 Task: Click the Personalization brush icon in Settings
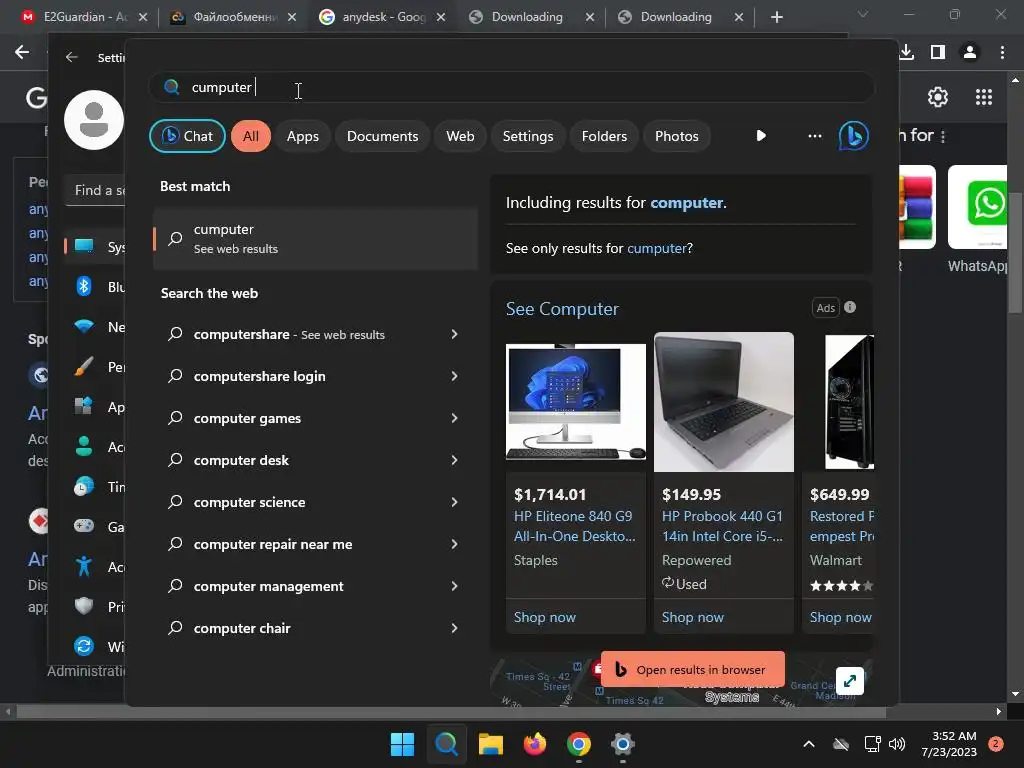pyautogui.click(x=84, y=367)
